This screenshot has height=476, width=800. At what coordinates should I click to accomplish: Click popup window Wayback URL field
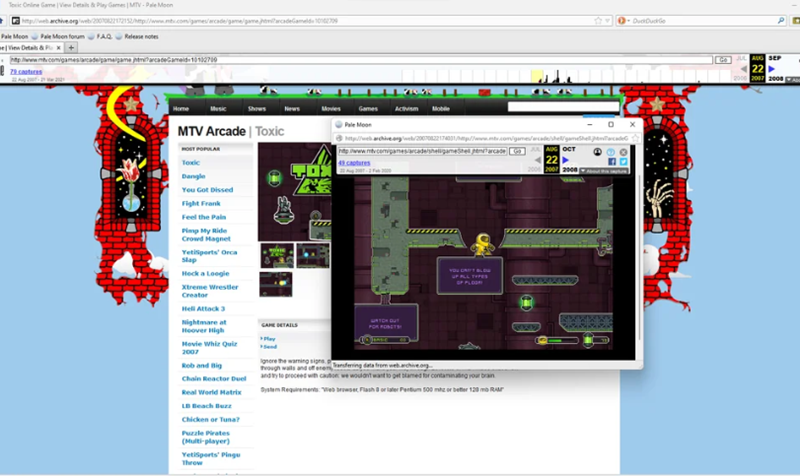coord(422,152)
